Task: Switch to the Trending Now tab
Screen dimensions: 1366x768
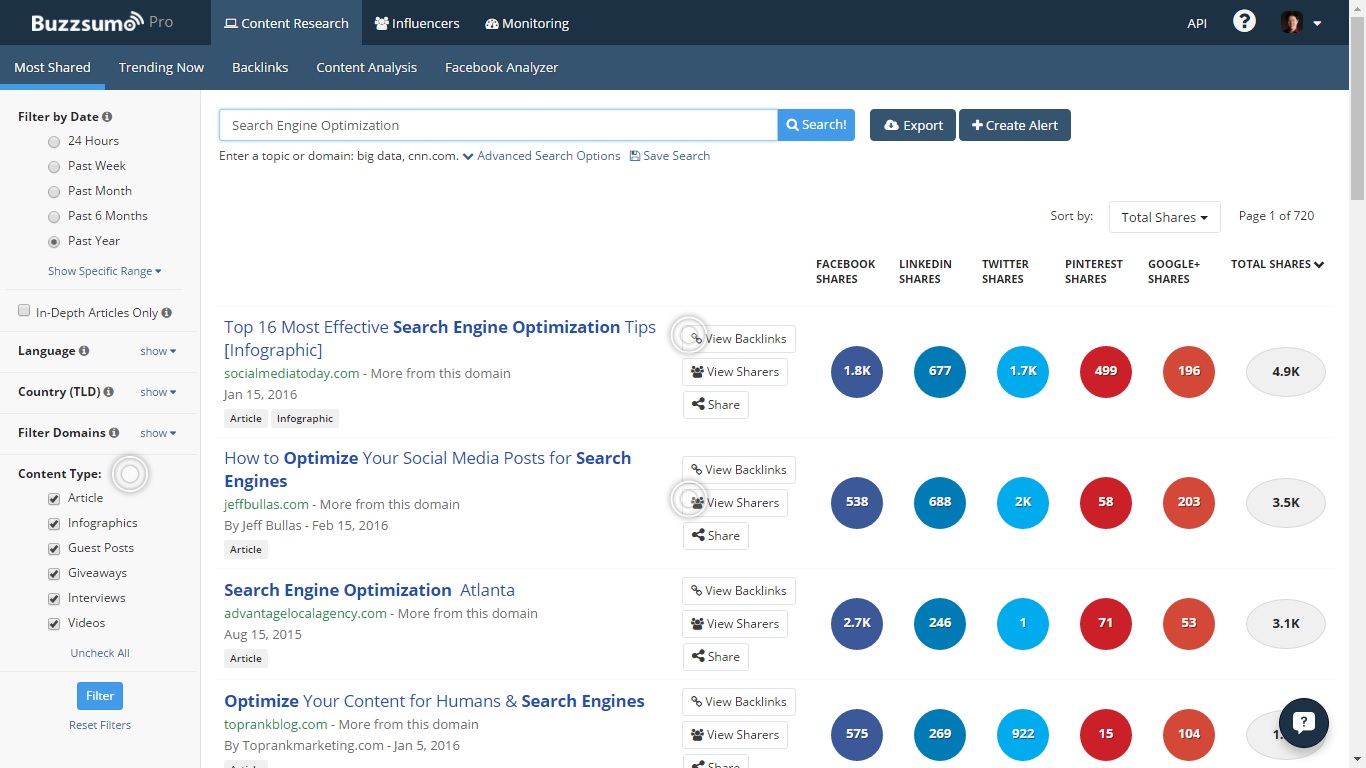Action: (x=161, y=67)
